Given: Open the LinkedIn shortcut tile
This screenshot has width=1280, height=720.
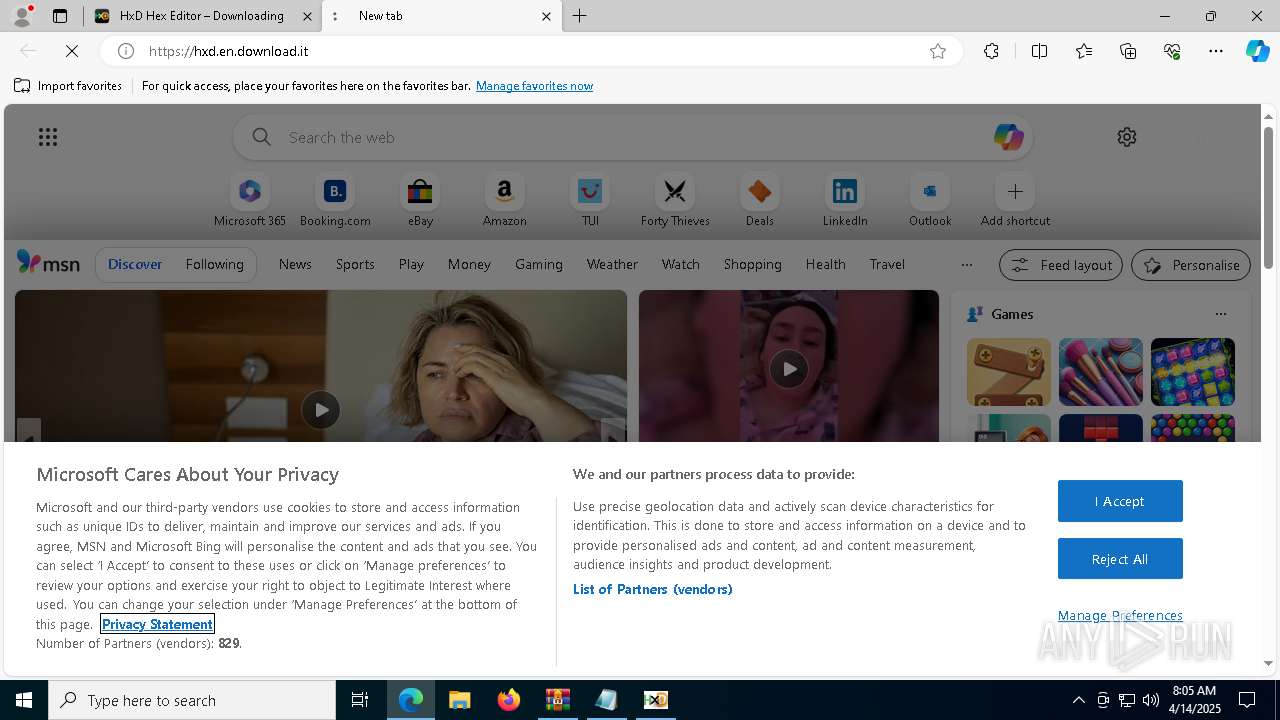Looking at the screenshot, I should click(845, 200).
